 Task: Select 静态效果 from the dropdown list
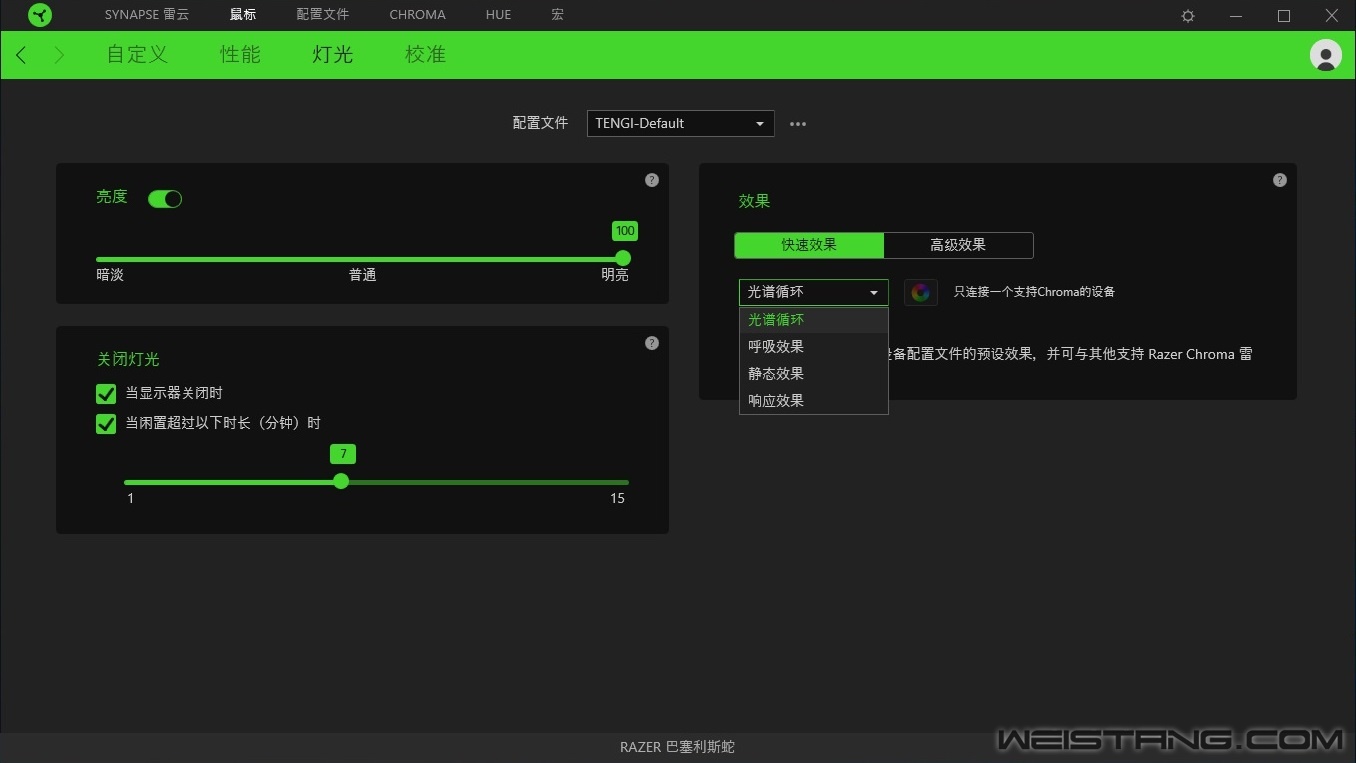(814, 374)
